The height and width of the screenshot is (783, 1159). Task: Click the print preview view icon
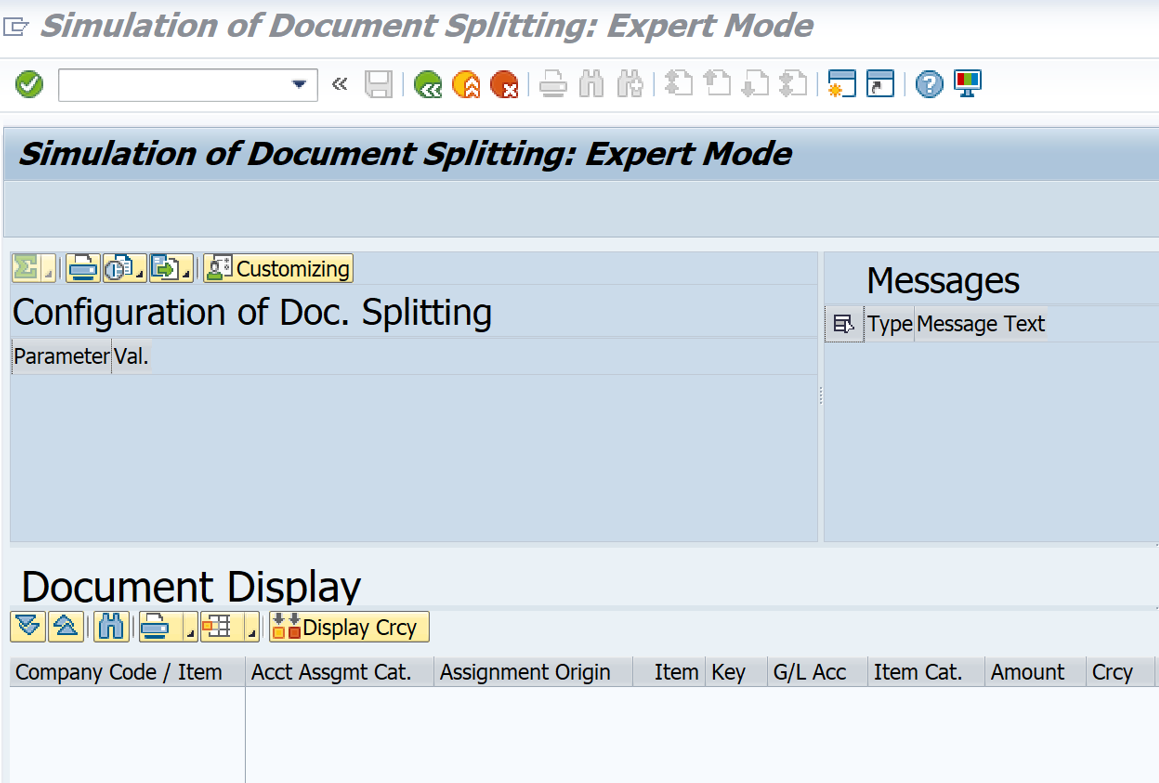pyautogui.click(x=118, y=268)
